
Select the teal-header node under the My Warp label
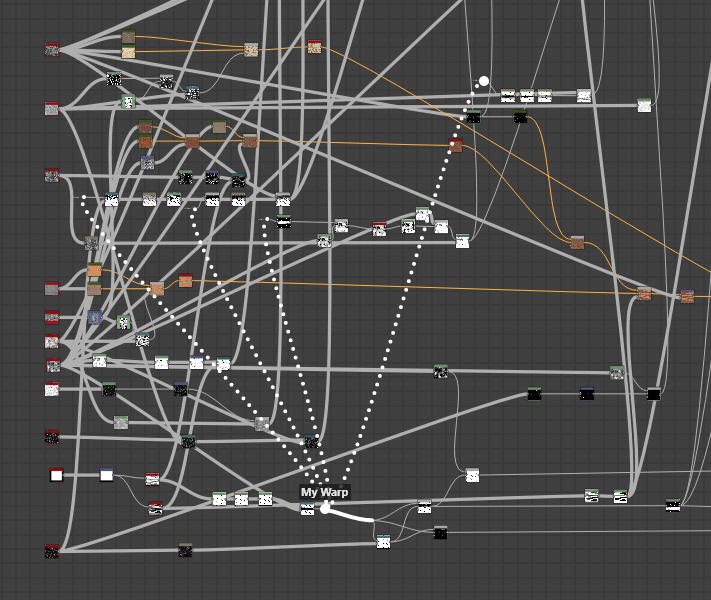click(x=307, y=509)
